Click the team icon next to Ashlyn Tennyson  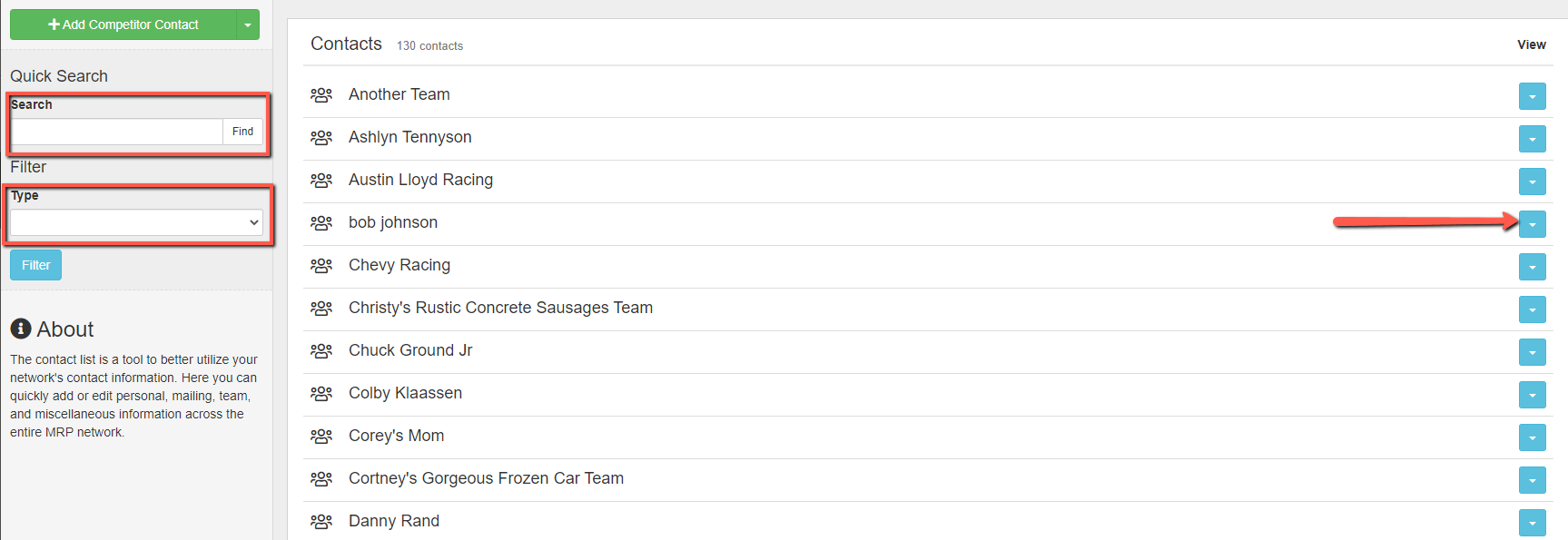click(321, 137)
